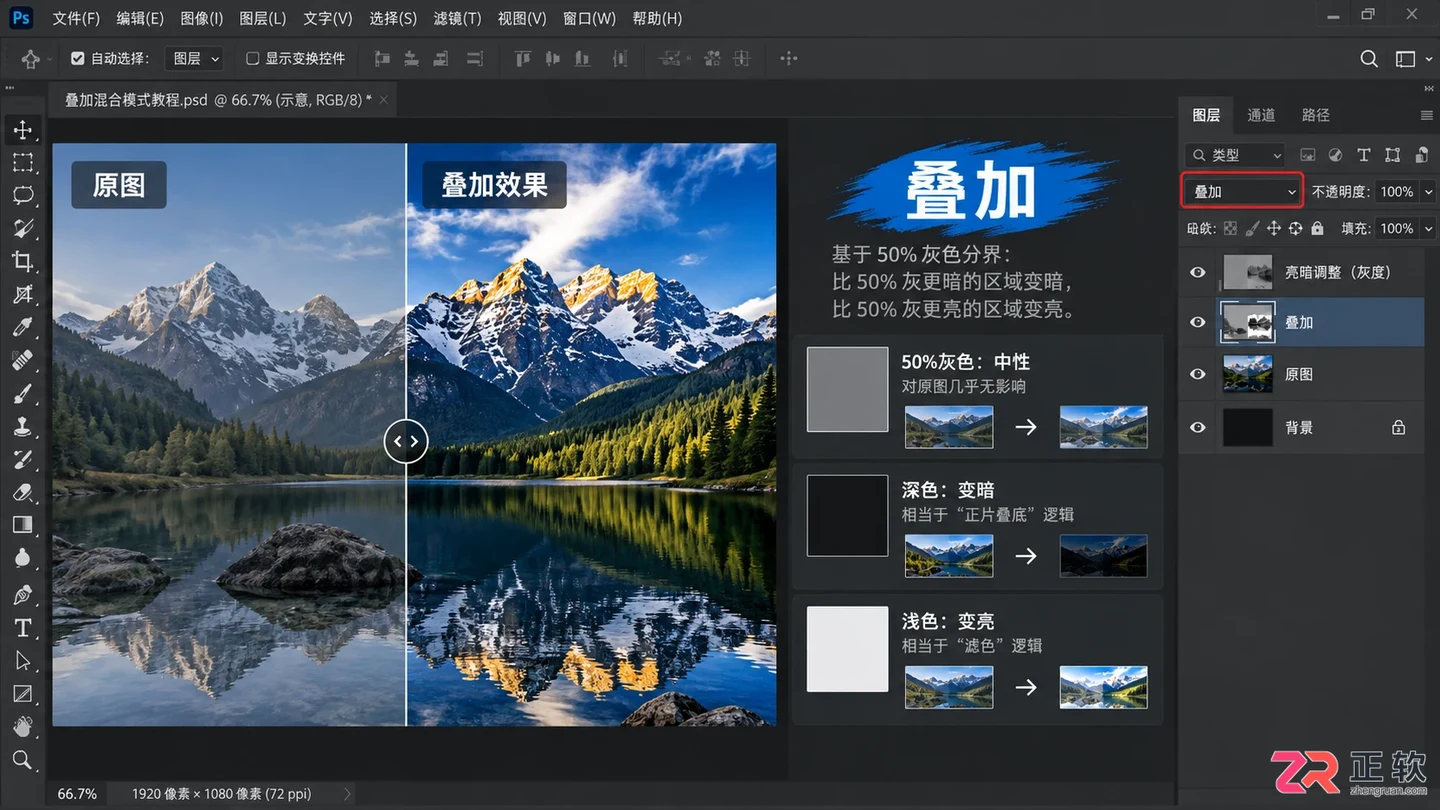Screen dimensions: 1440x810
Task: Open the 文件(F) menu
Action: click(x=76, y=18)
